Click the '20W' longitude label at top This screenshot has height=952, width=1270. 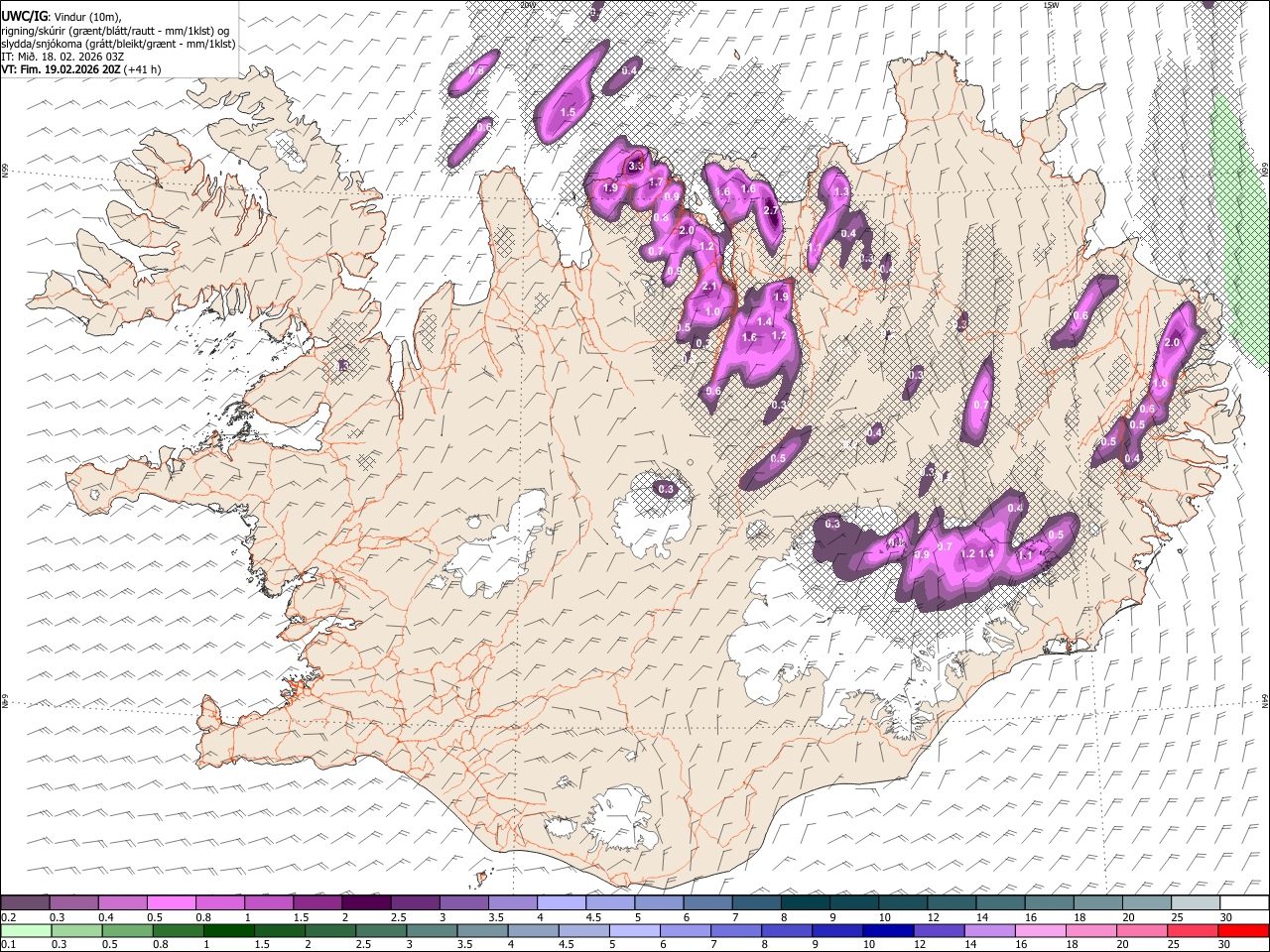point(526,5)
